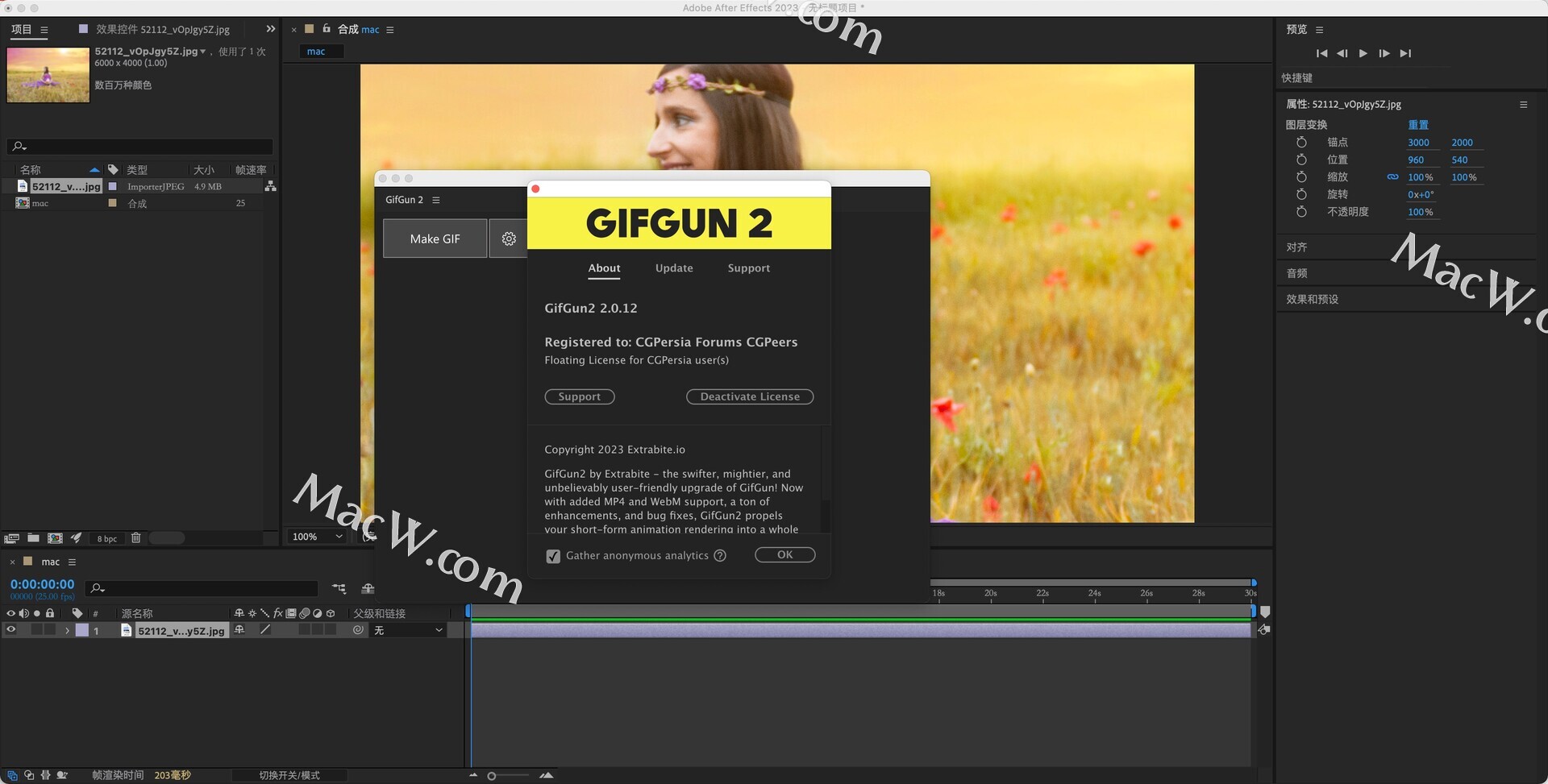This screenshot has height=784, width=1548.
Task: Hide layer 52112_v...y5Z.jpg with eye toggle
Action: point(11,630)
